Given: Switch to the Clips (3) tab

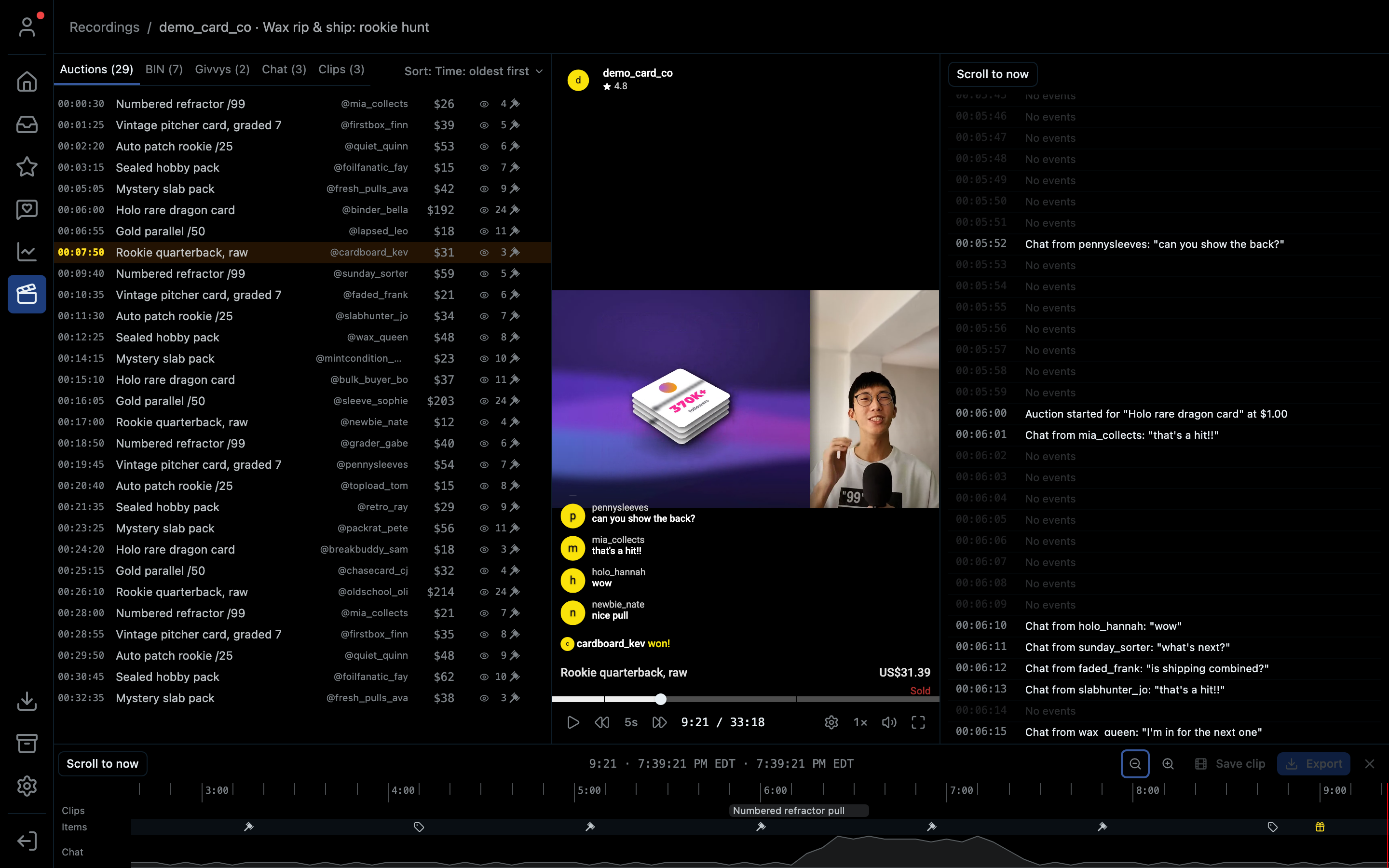Looking at the screenshot, I should [341, 69].
